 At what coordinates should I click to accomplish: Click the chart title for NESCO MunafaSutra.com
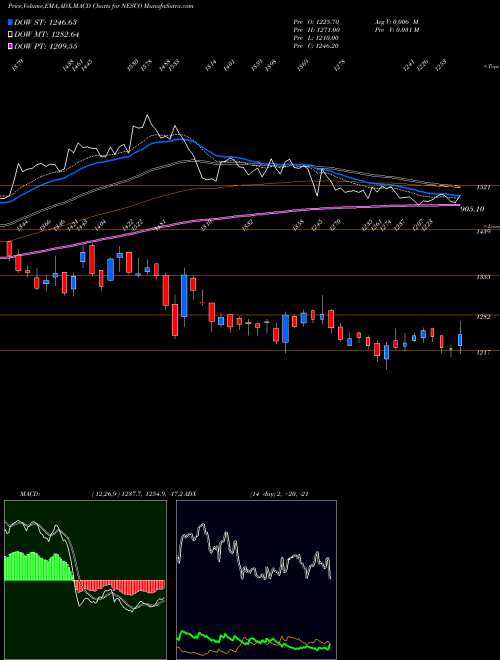(101, 6)
